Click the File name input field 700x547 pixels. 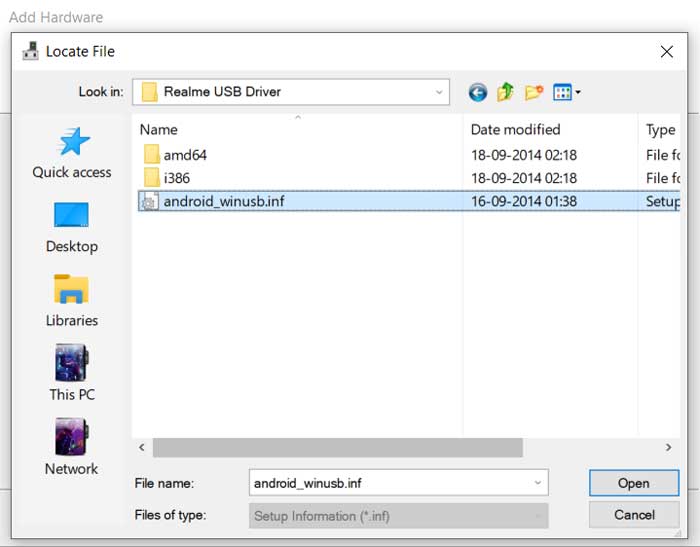click(398, 483)
